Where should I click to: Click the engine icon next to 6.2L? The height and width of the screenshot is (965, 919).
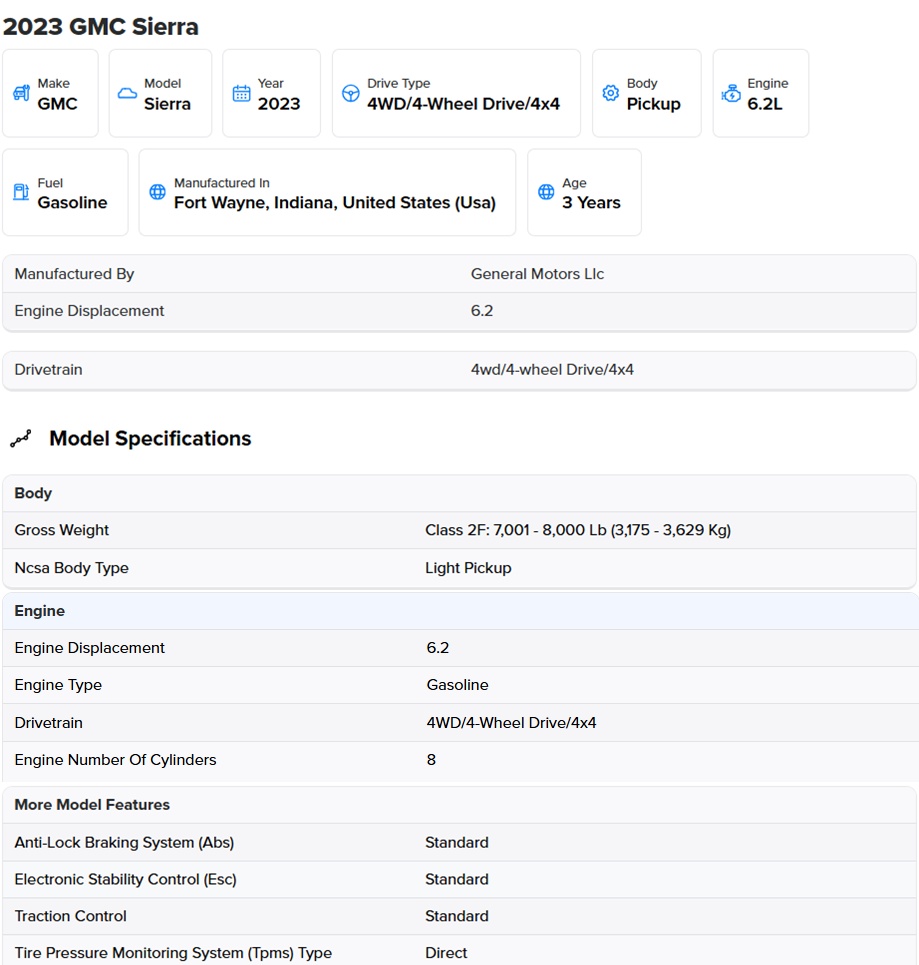click(731, 93)
